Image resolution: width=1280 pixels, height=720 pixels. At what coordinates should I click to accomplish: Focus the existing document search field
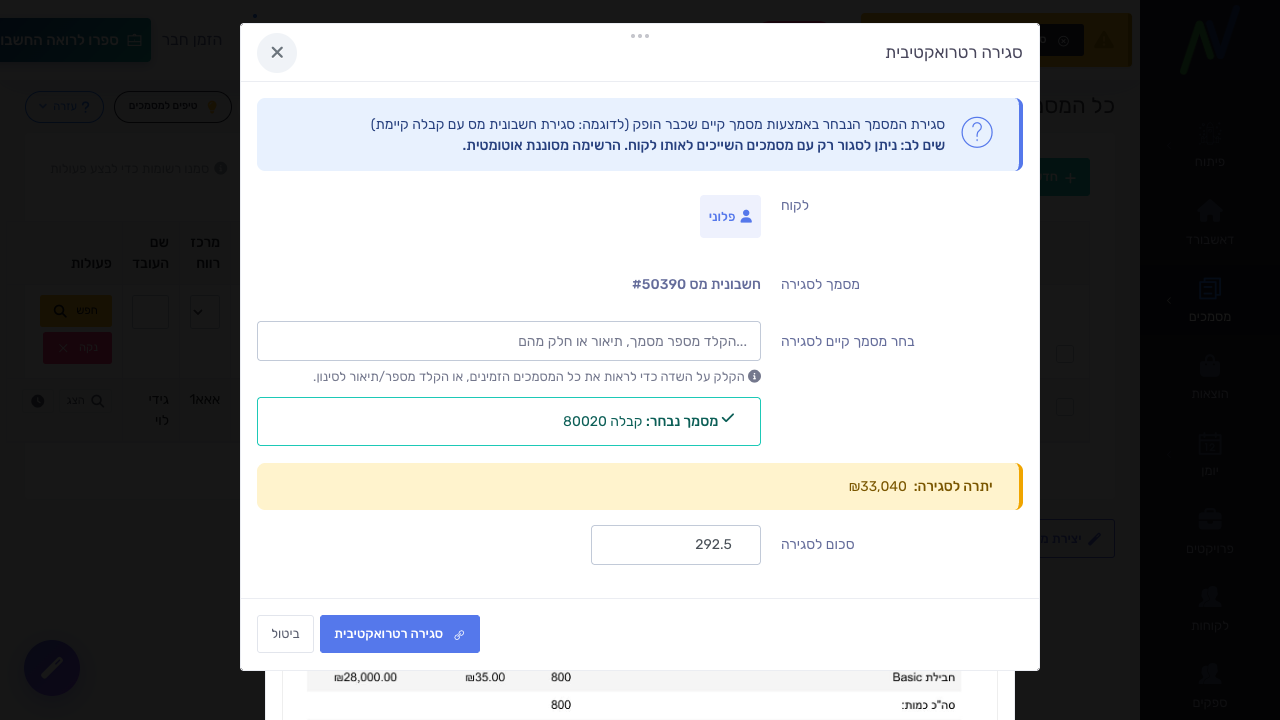509,341
